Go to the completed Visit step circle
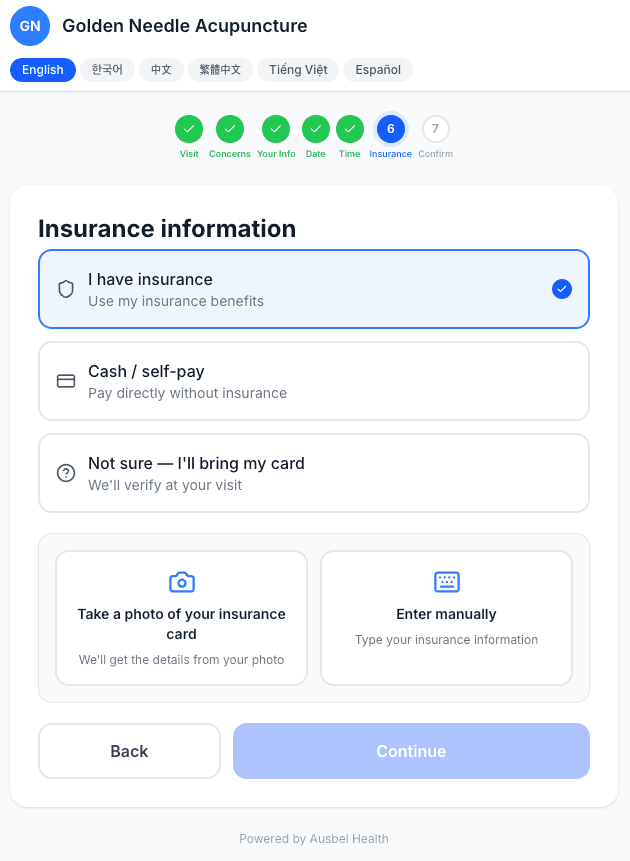630x861 pixels. pos(189,129)
